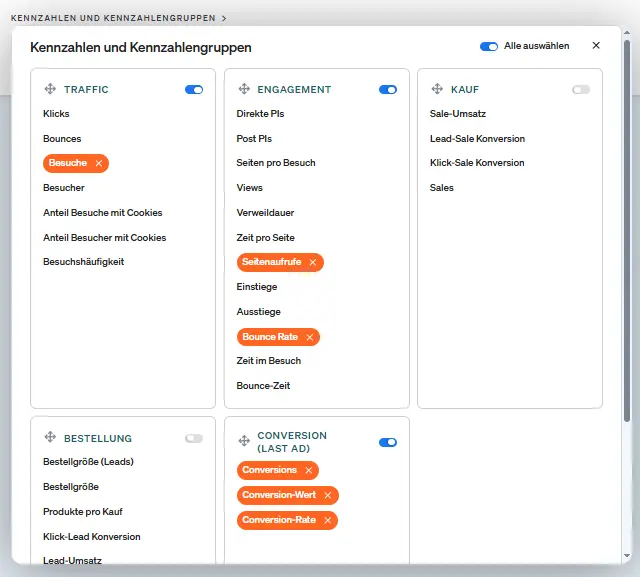Click the move handle of Conversion (Last Ad)

pos(244,441)
